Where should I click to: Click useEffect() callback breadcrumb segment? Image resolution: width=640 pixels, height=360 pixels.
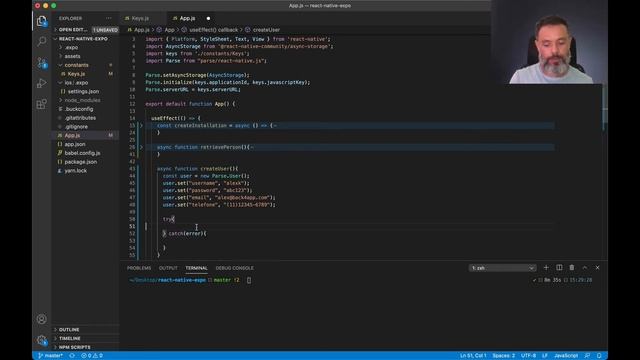coord(213,30)
